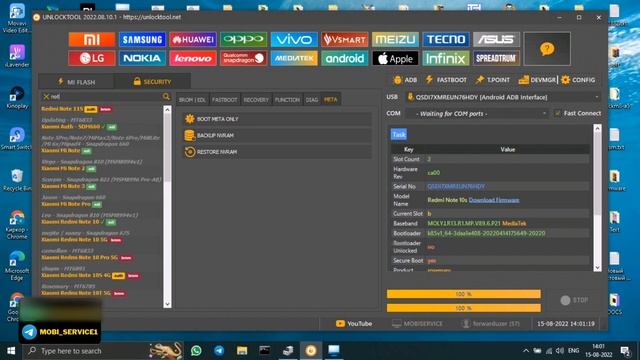Select the Android brand logo
This screenshot has height=360, width=640.
pyautogui.click(x=344, y=58)
